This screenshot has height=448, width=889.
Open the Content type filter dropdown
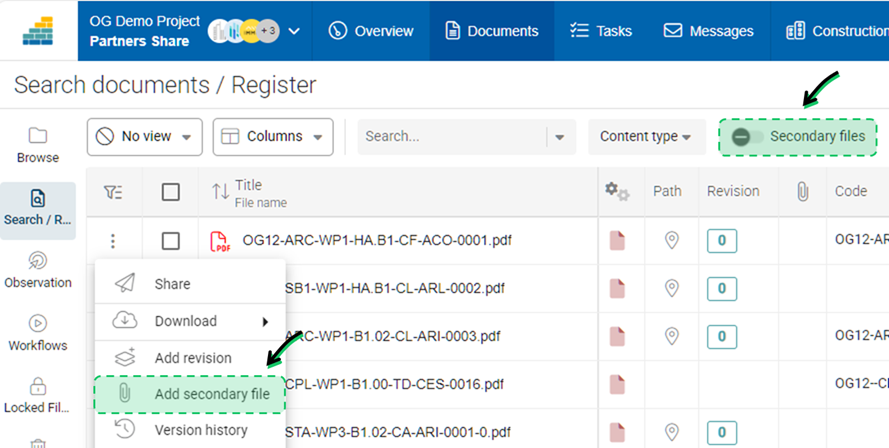pos(646,137)
